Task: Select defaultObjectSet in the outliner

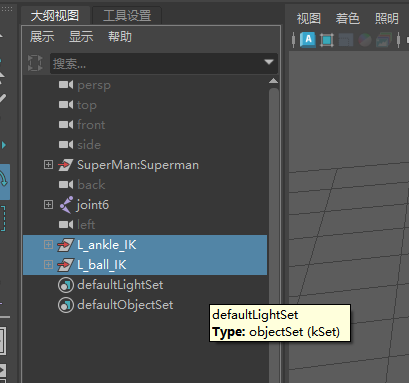Action: [145, 305]
